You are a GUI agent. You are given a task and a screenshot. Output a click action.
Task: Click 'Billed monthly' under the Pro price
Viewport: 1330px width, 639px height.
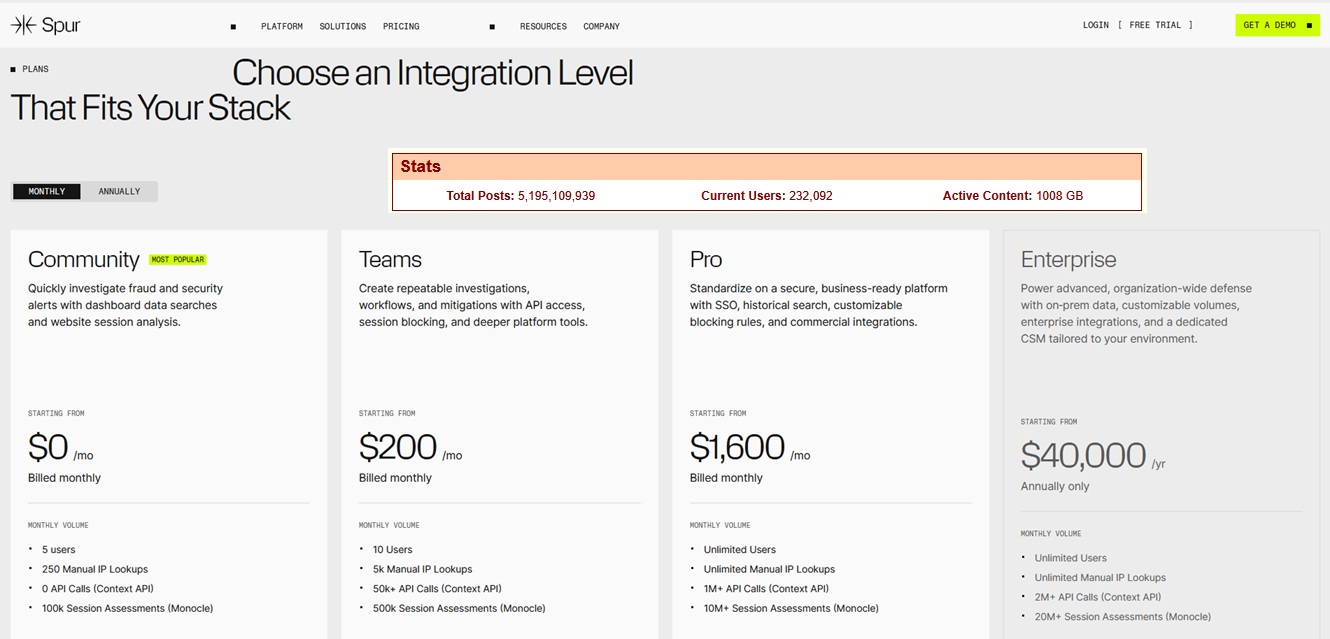[x=726, y=478]
